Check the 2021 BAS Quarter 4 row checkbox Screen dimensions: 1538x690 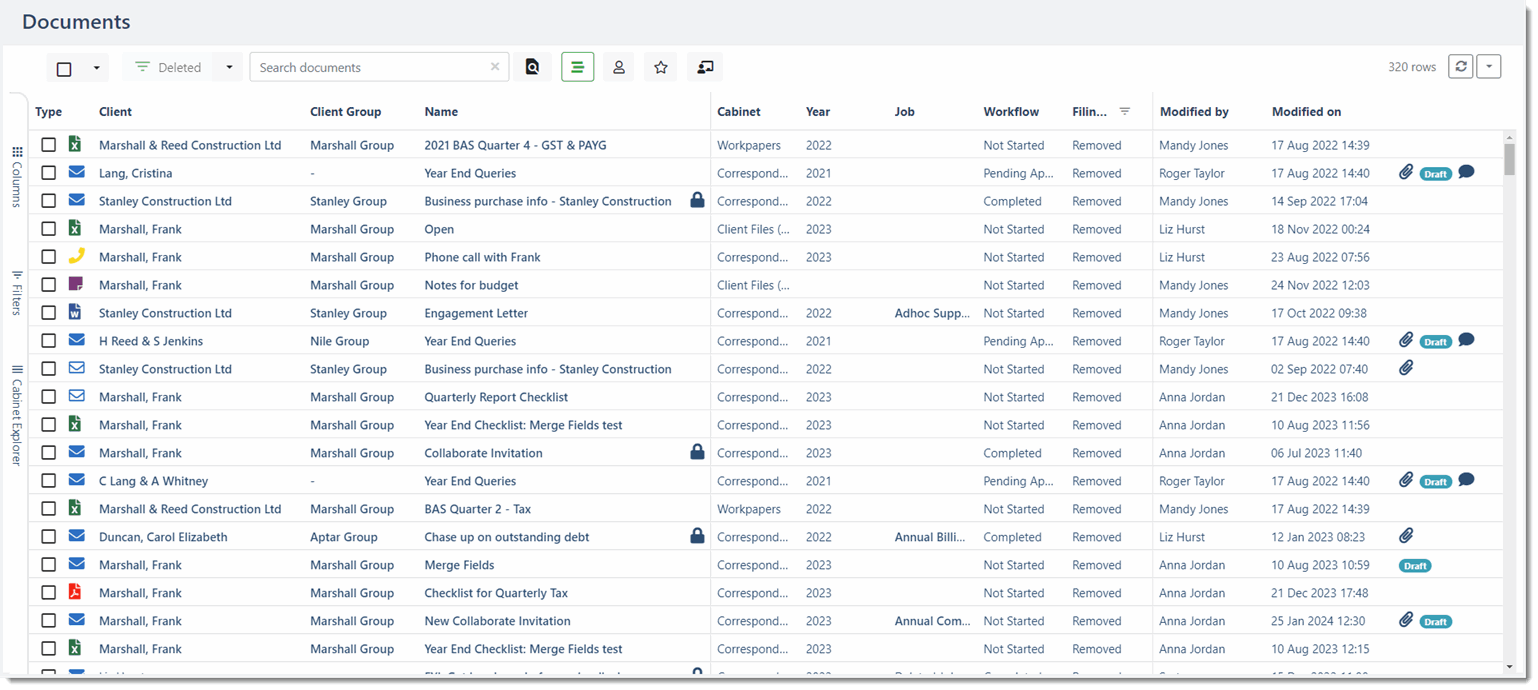tap(48, 145)
